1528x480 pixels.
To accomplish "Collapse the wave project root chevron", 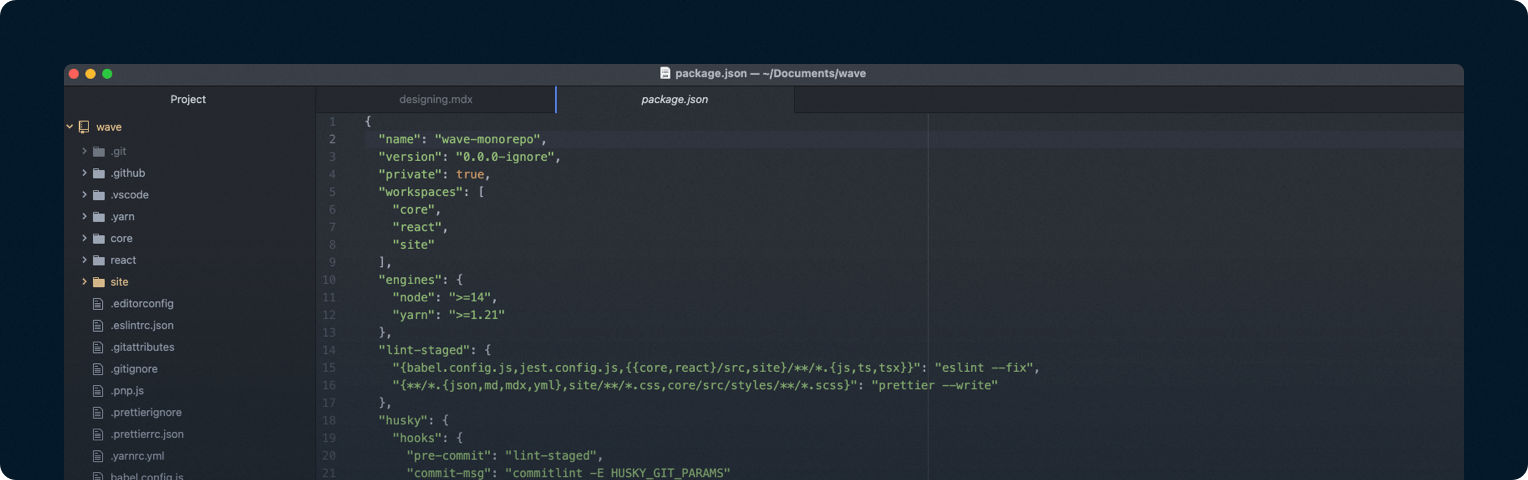I will point(70,128).
